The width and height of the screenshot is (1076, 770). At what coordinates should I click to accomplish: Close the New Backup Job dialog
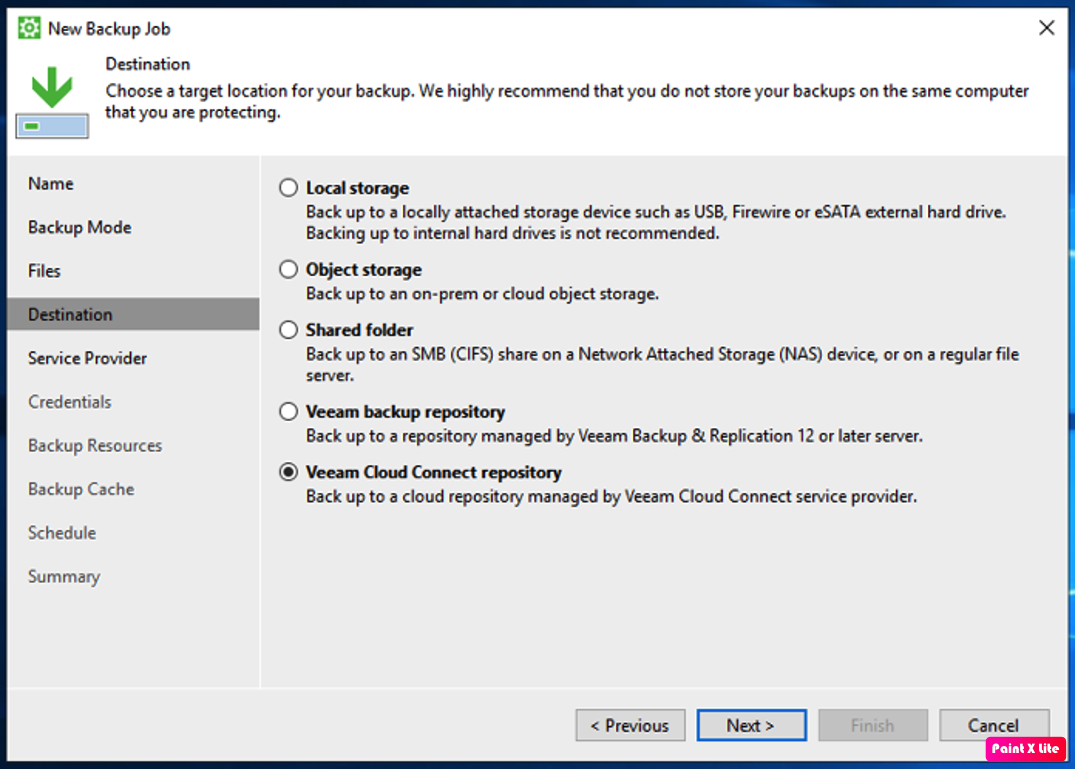(1046, 27)
